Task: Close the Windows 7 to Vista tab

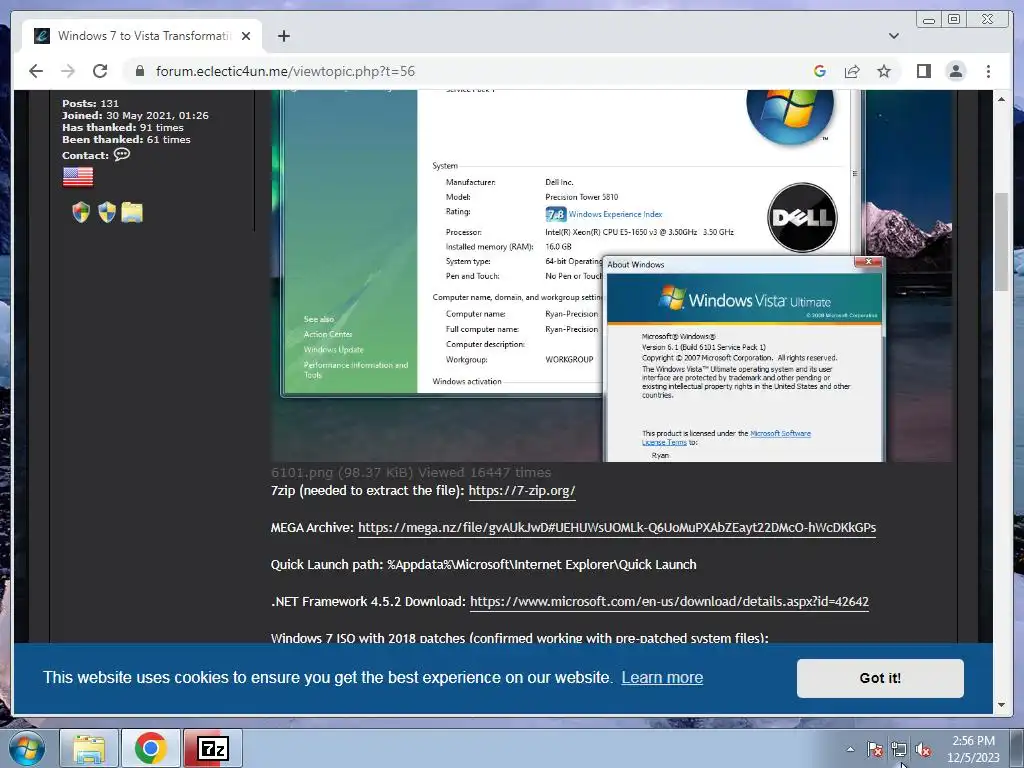Action: point(246,36)
